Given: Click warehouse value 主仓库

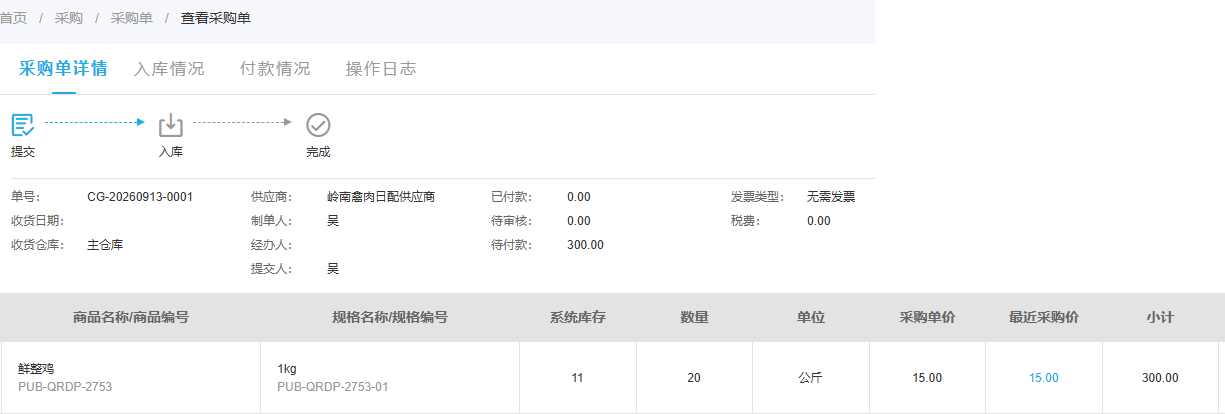Looking at the screenshot, I should pyautogui.click(x=105, y=244).
